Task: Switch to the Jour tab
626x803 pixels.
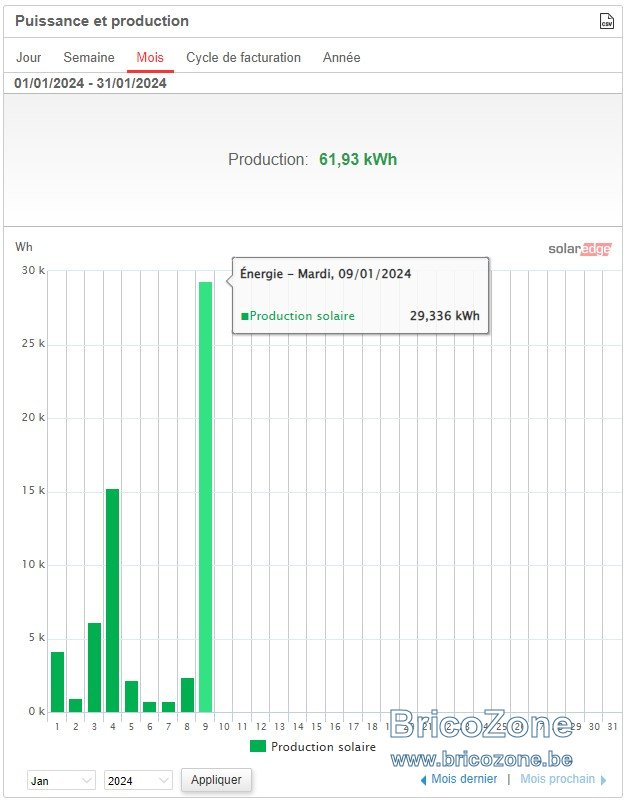Action: (x=29, y=57)
